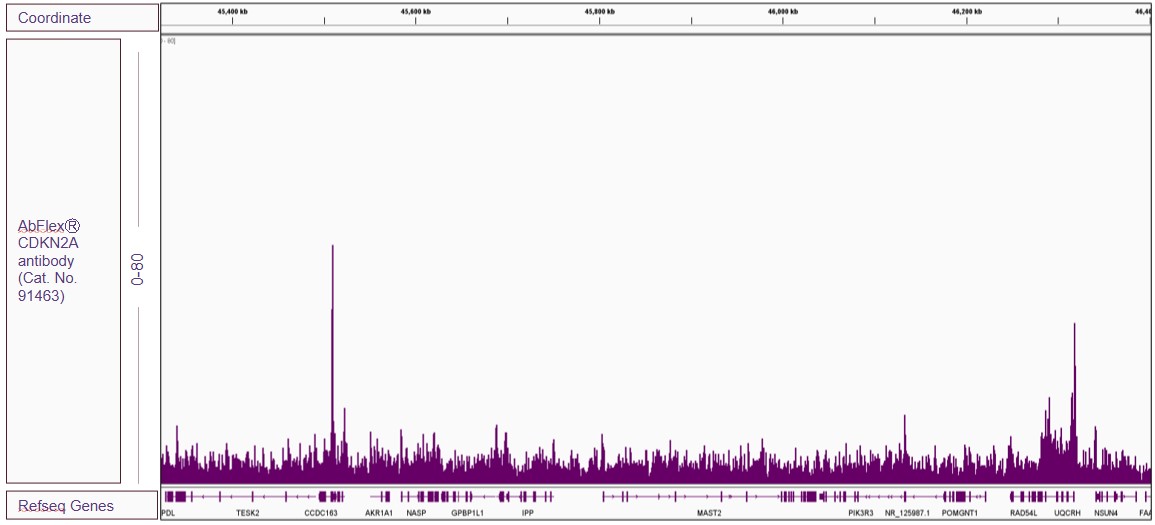The height and width of the screenshot is (525, 1155).
Task: Select the POMGNT1 gene label
Action: (x=960, y=512)
